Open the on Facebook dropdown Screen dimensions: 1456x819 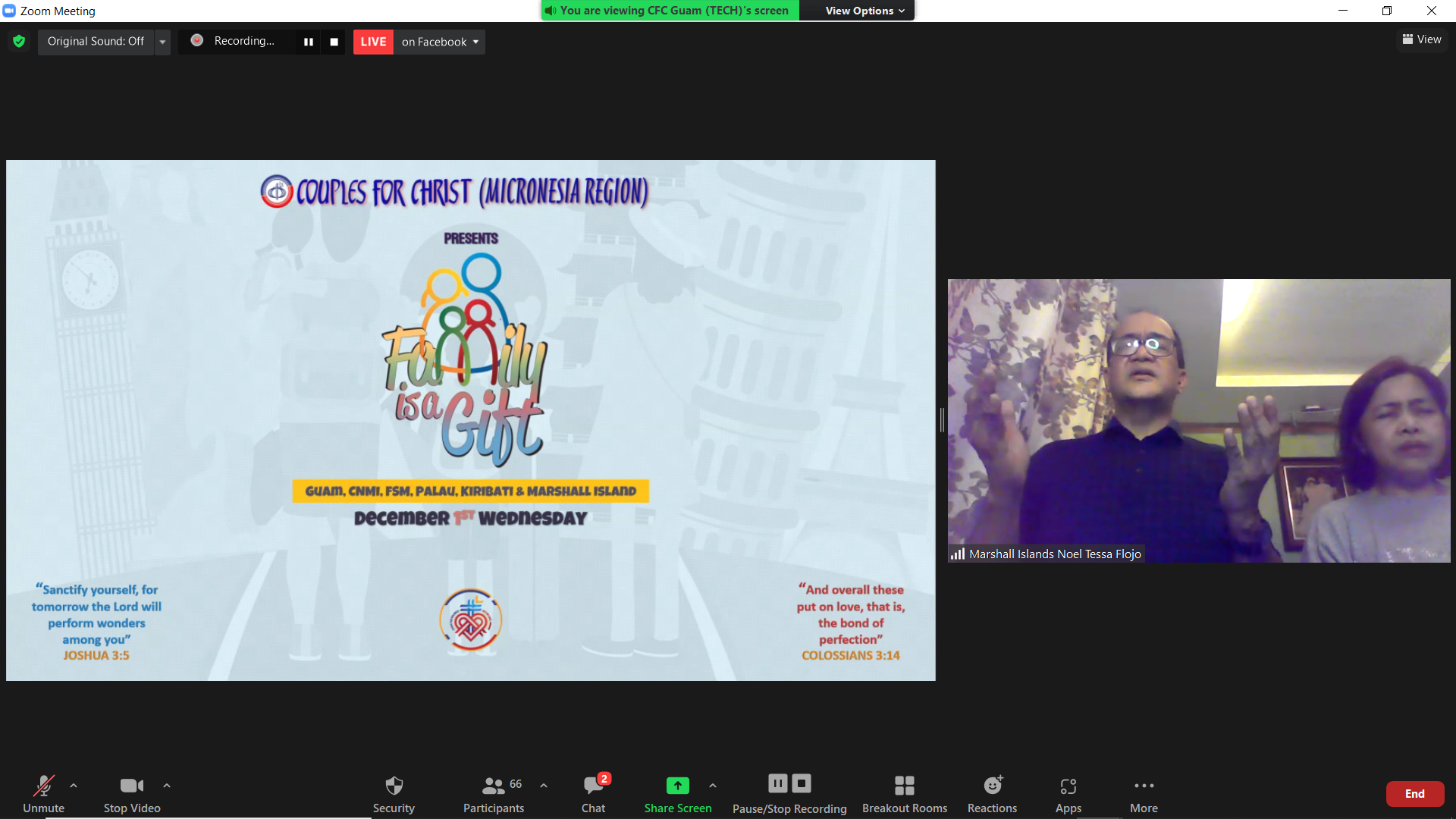coord(440,42)
